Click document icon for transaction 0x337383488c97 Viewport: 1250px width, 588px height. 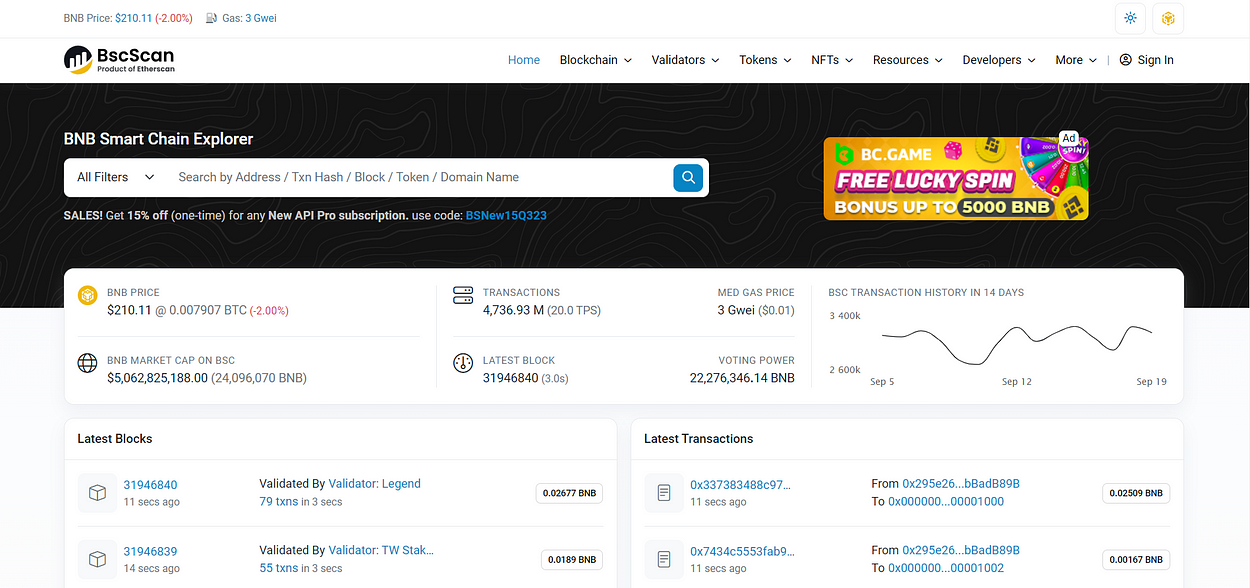pyautogui.click(x=664, y=493)
